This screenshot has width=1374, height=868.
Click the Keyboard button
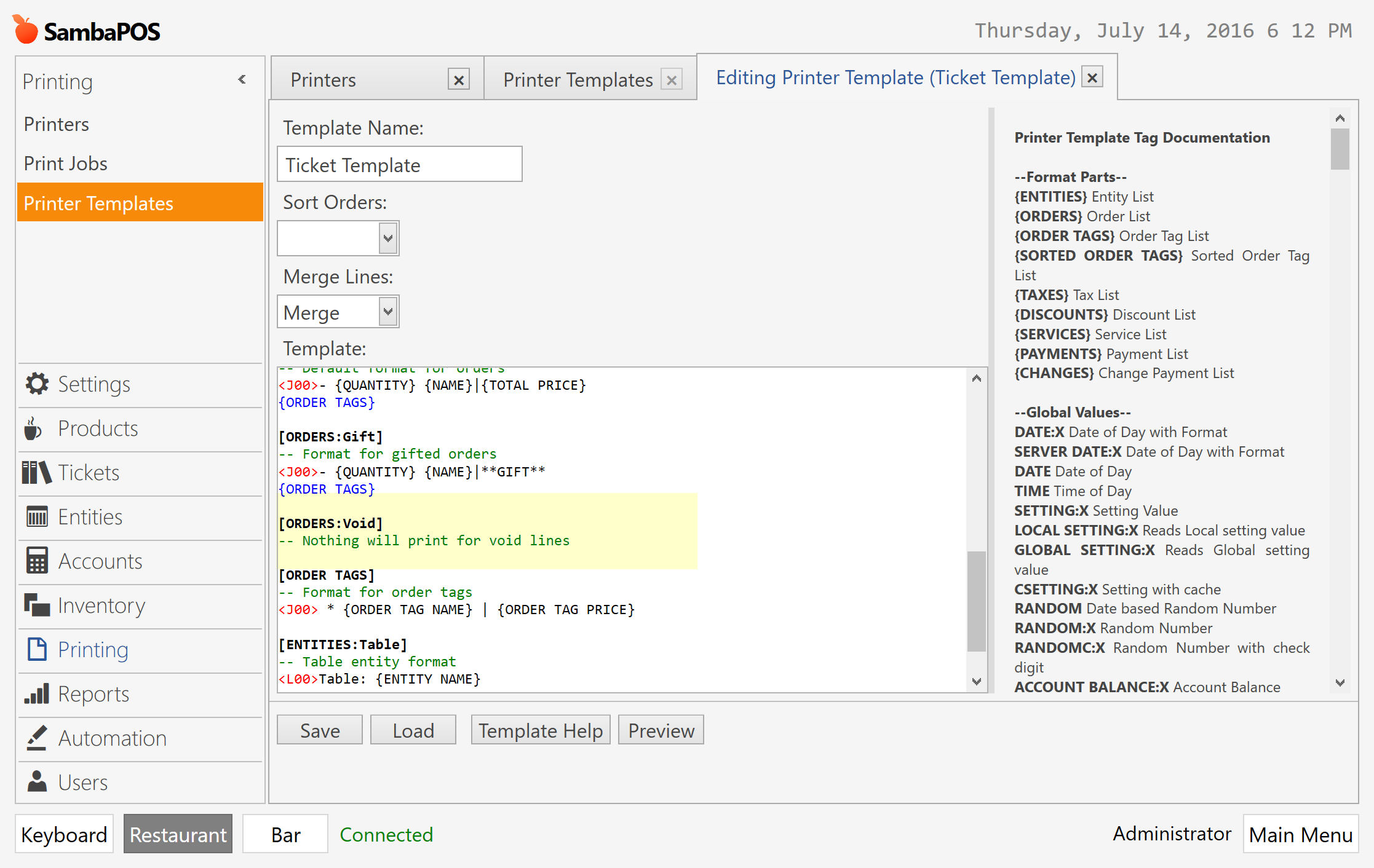coord(65,834)
